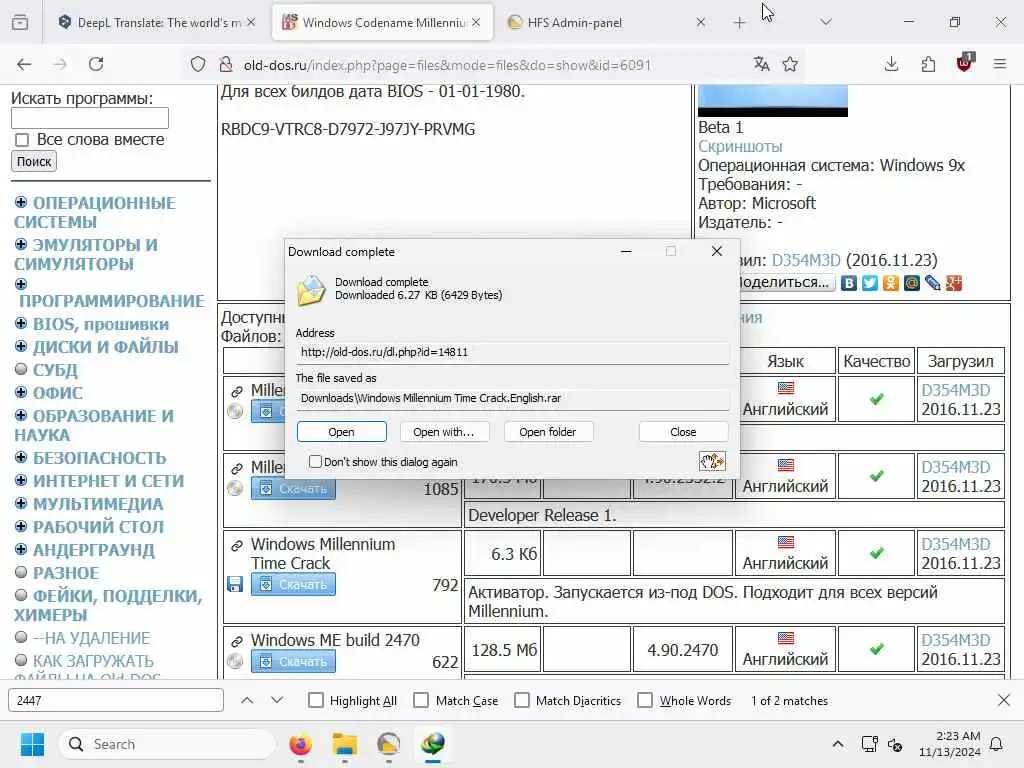
Task: Focus the find bar field containing 2447
Action: [x=116, y=700]
